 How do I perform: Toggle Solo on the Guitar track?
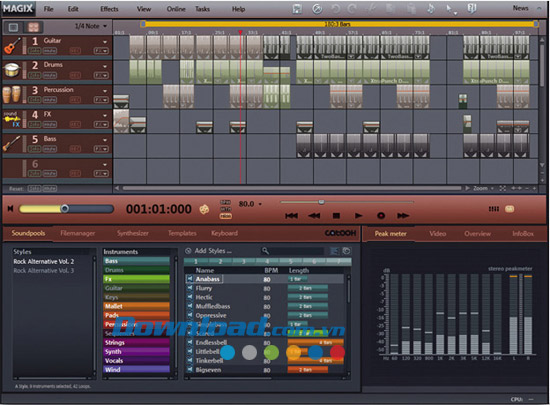point(34,51)
